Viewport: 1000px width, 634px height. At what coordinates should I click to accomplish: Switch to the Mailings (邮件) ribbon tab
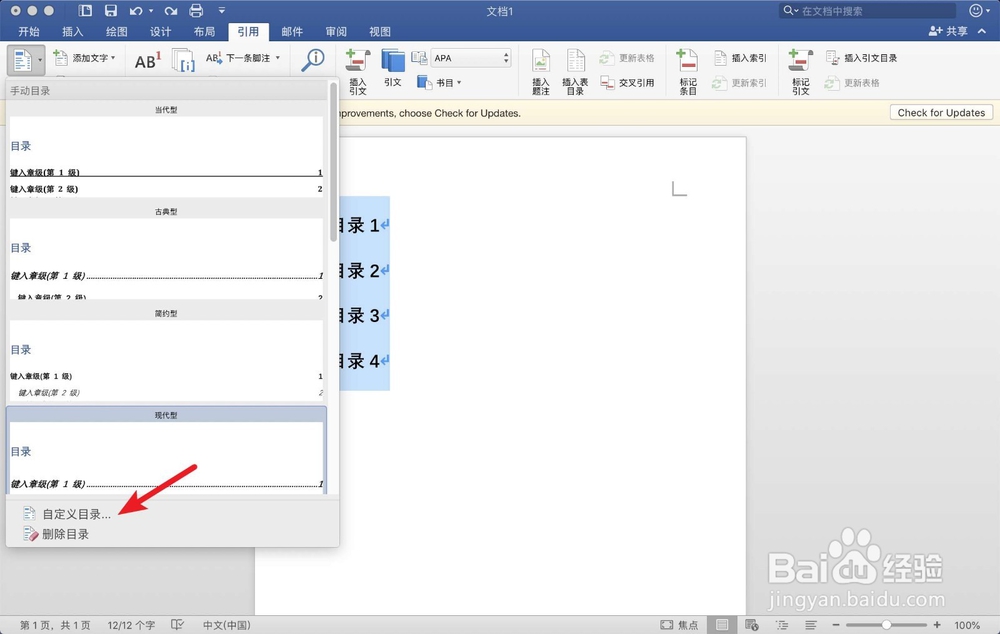click(x=292, y=31)
